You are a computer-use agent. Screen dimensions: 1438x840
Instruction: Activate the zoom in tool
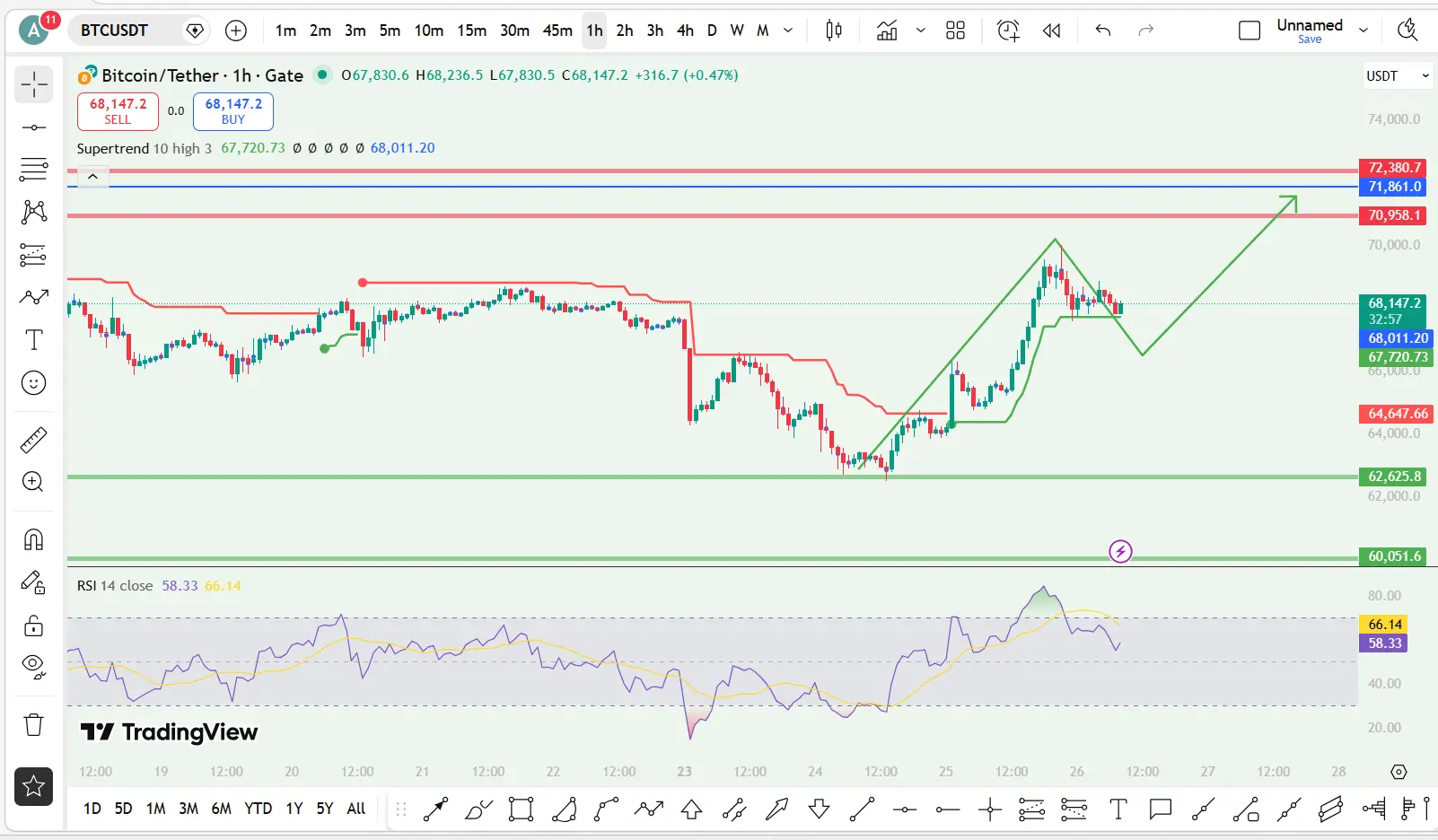[x=34, y=482]
